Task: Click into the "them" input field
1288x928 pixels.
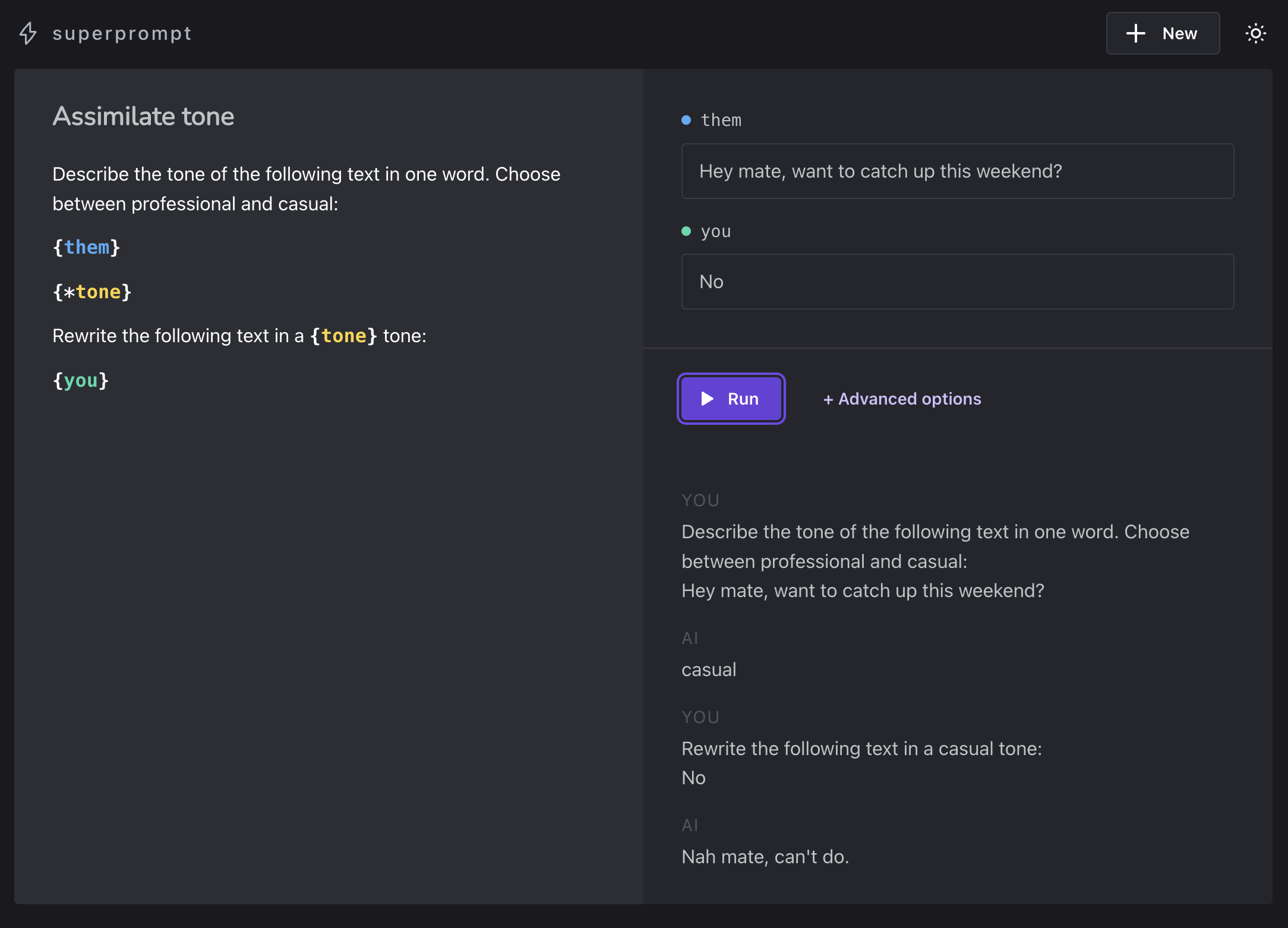Action: (x=957, y=171)
